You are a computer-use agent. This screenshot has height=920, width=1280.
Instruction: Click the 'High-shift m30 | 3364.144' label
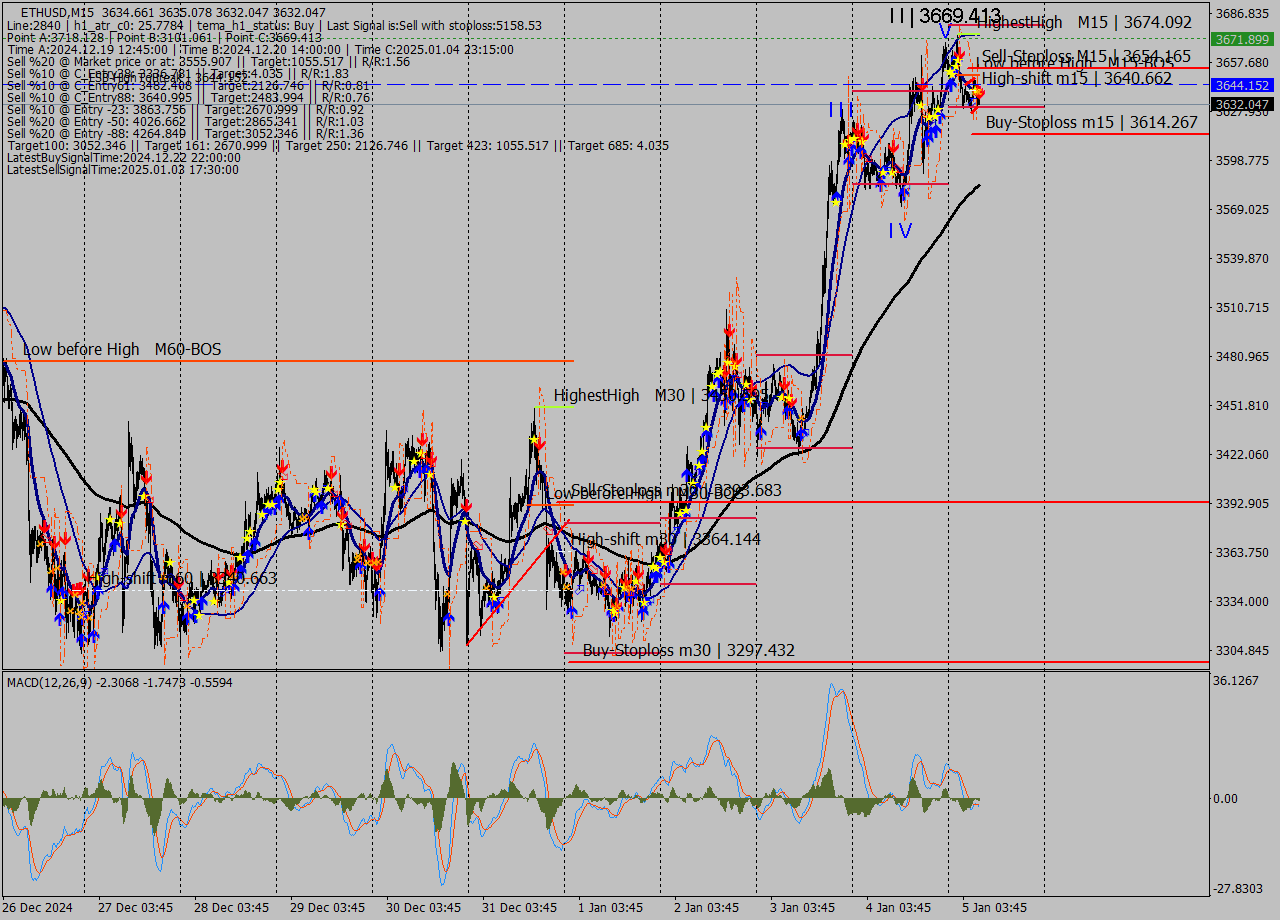click(665, 539)
